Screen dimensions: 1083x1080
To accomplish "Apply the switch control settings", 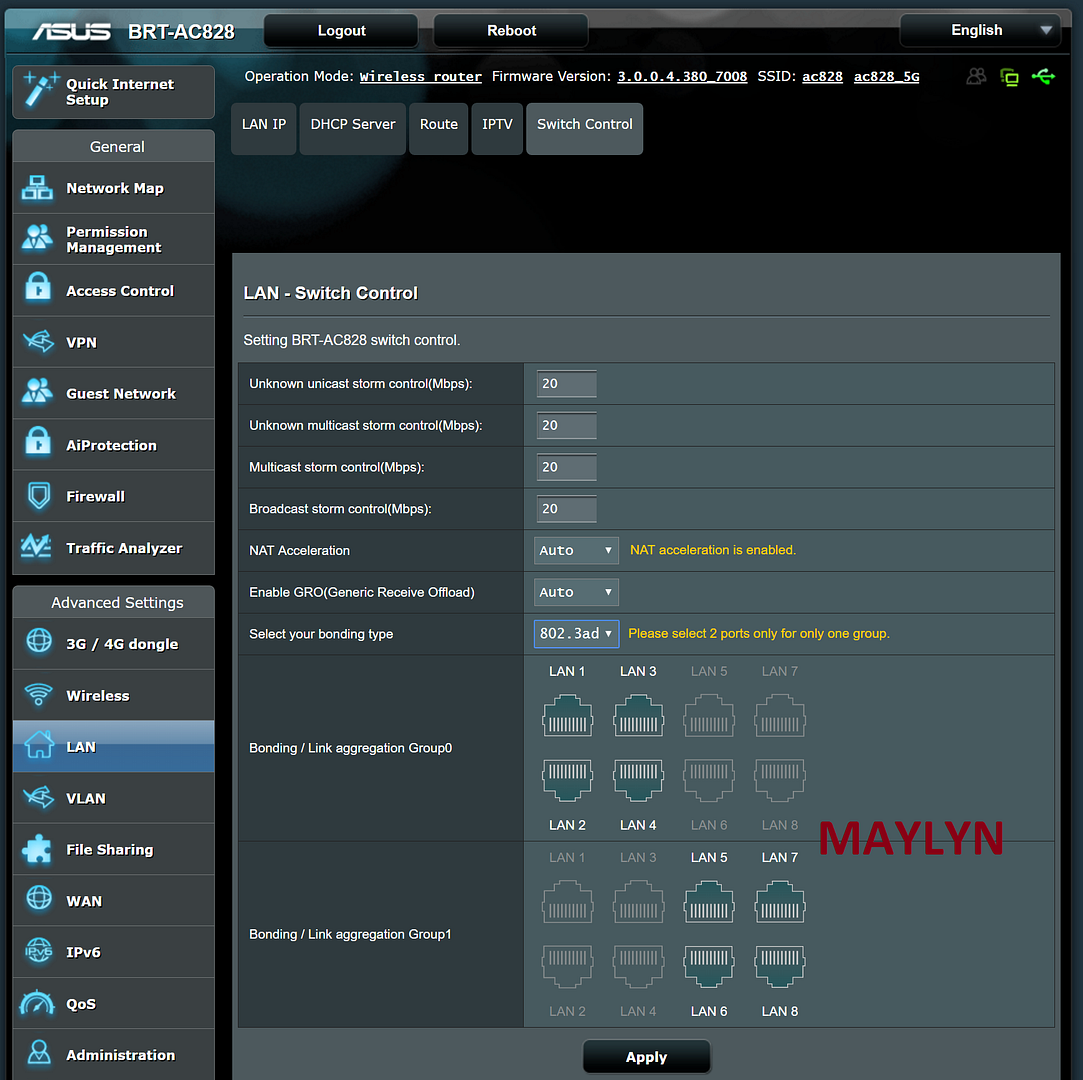I will 646,1057.
